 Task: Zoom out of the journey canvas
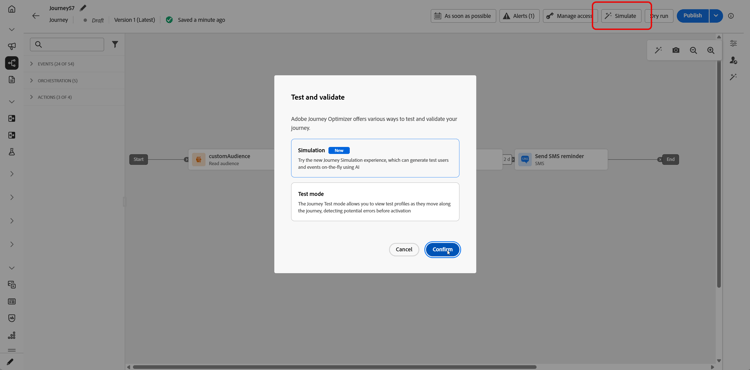click(693, 50)
